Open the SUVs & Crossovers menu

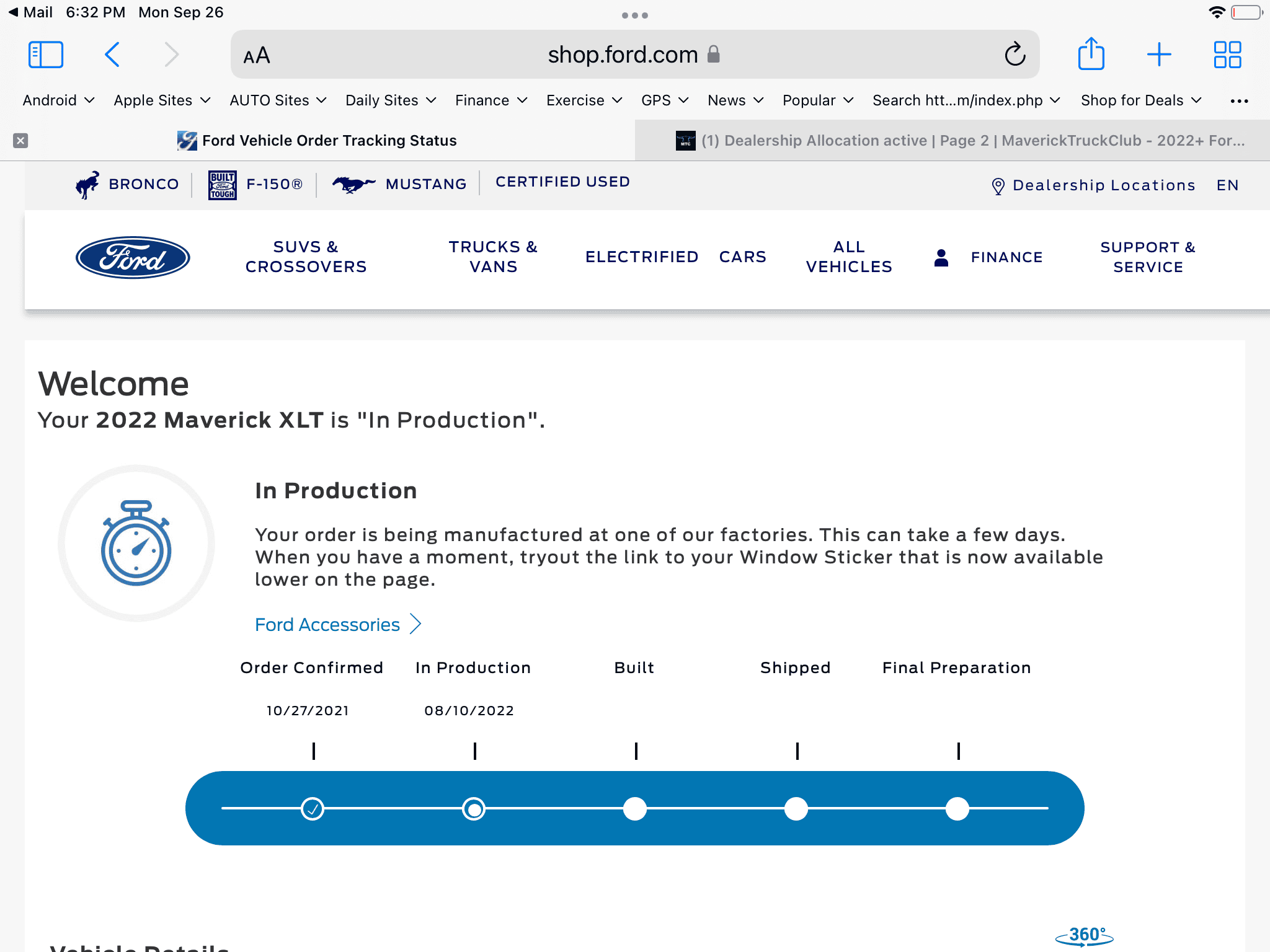[x=306, y=257]
